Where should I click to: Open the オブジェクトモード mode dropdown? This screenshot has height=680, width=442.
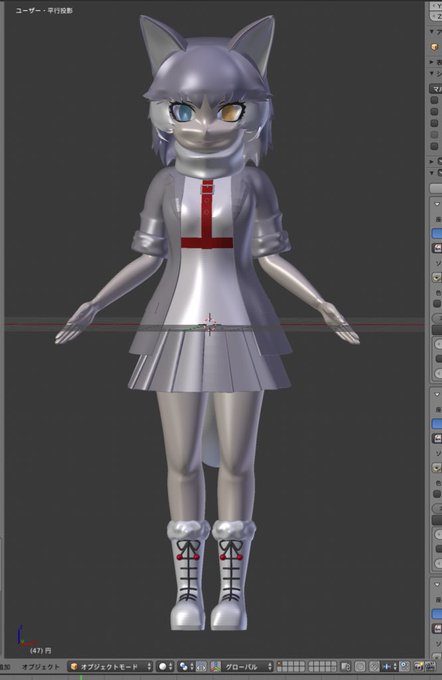click(x=111, y=667)
